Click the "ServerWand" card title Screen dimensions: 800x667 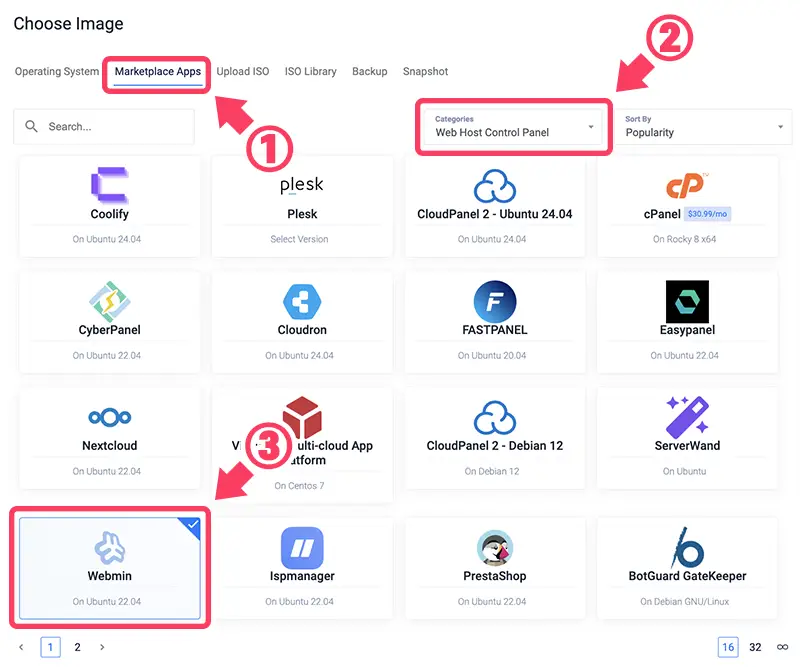(687, 446)
